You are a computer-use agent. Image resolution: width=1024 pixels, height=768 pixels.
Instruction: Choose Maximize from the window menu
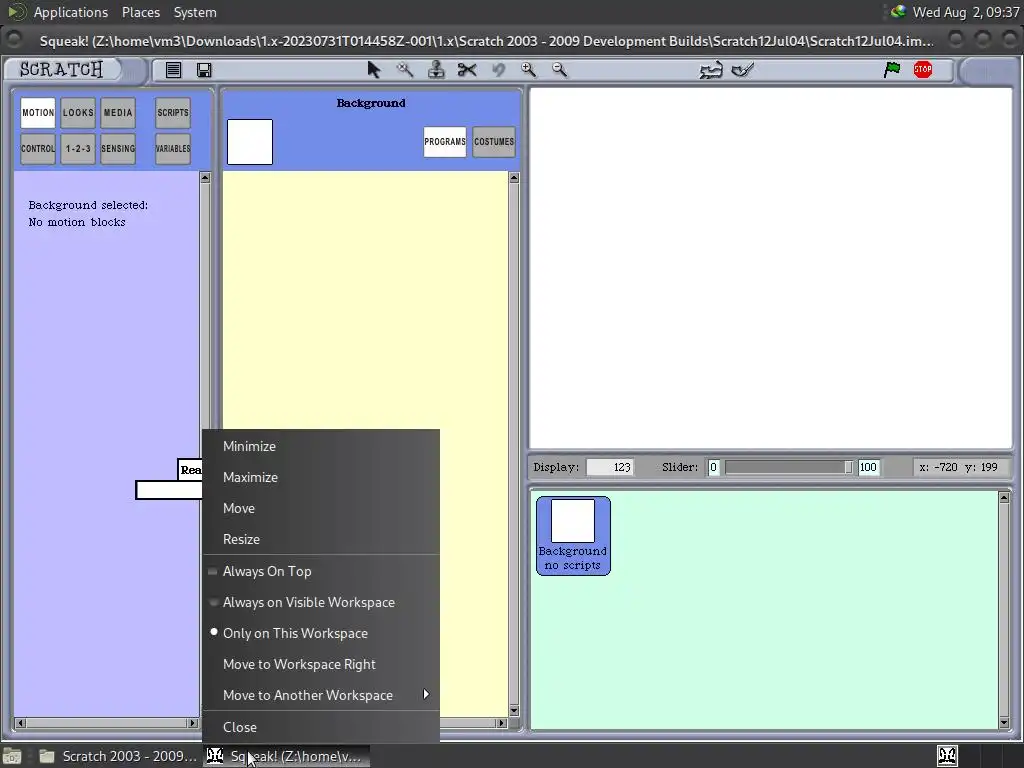point(321,477)
